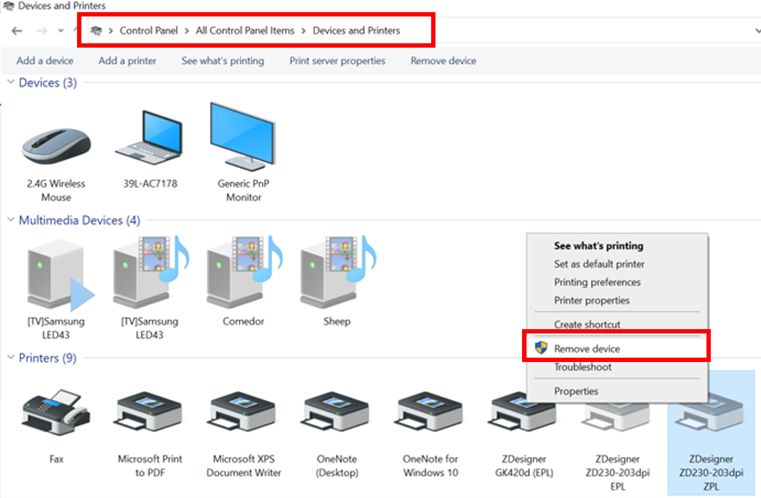Open address bar history dropdown arrow

click(x=756, y=31)
